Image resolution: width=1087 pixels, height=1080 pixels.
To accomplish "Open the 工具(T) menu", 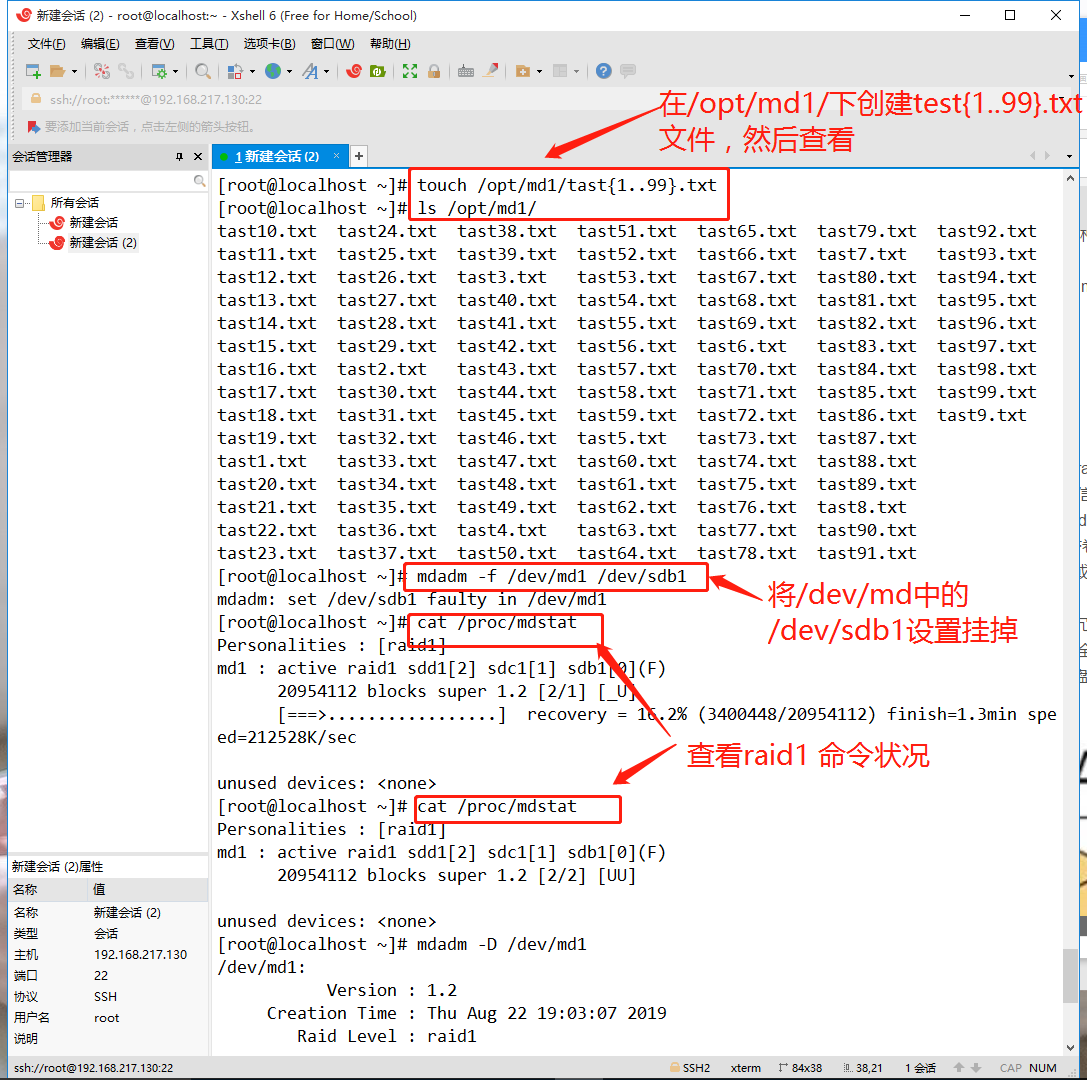I will pyautogui.click(x=209, y=44).
